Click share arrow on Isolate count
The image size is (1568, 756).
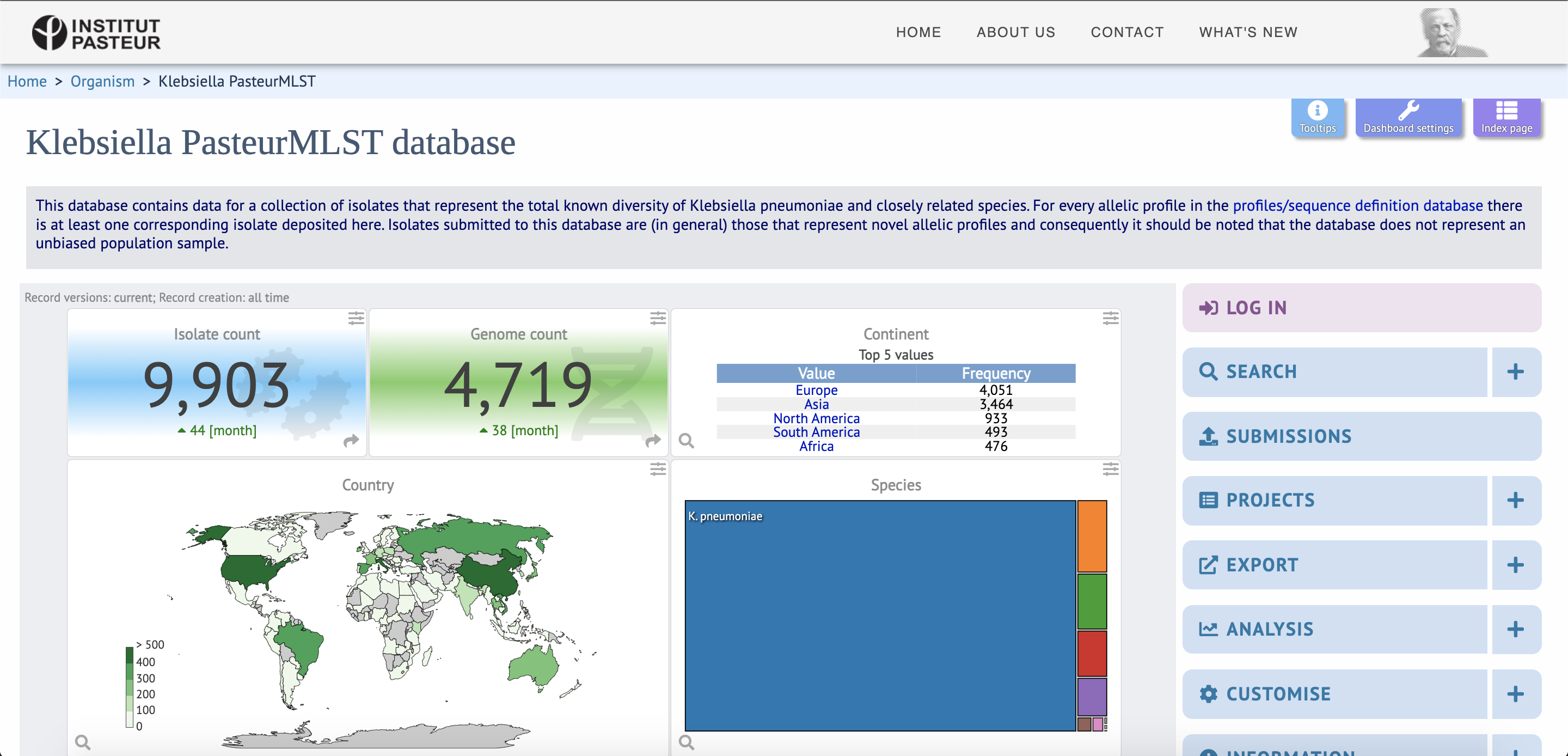click(x=351, y=441)
